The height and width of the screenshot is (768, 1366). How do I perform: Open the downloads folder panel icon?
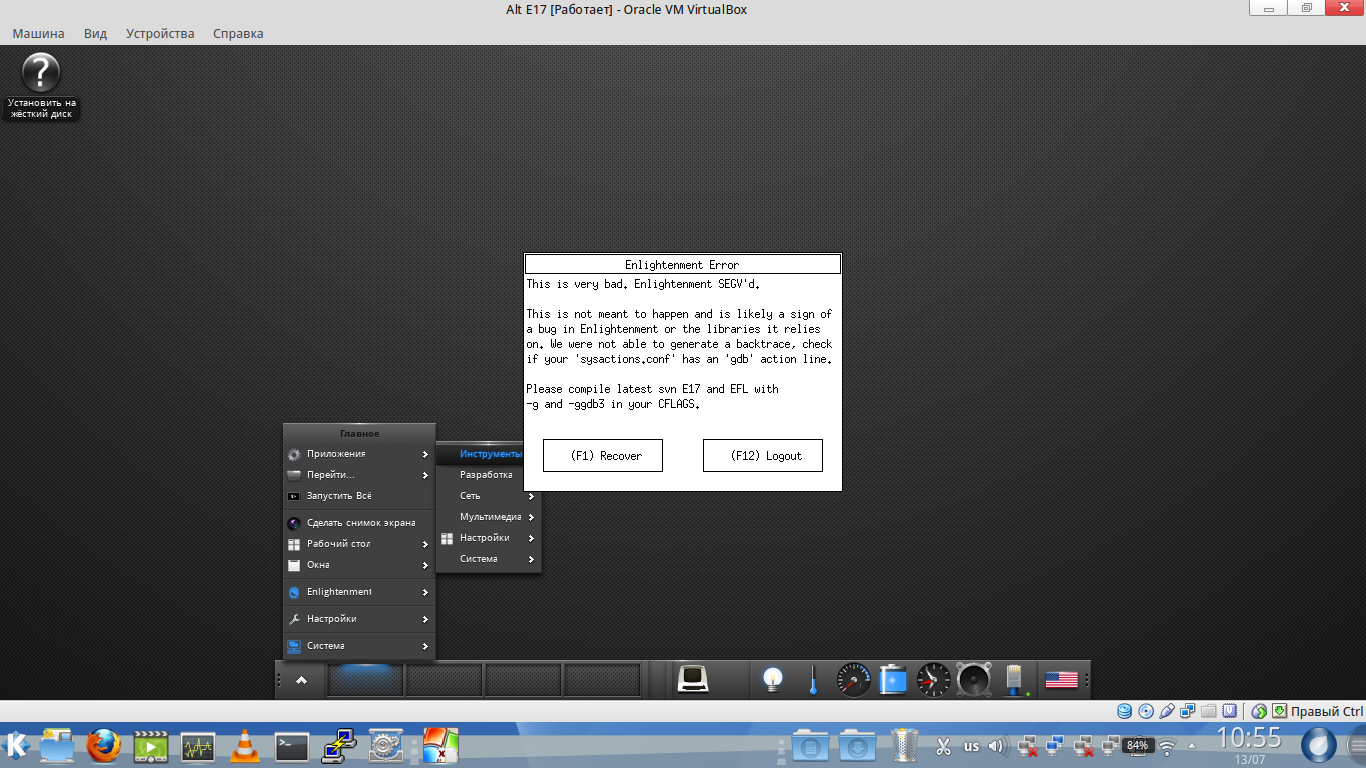tap(858, 746)
